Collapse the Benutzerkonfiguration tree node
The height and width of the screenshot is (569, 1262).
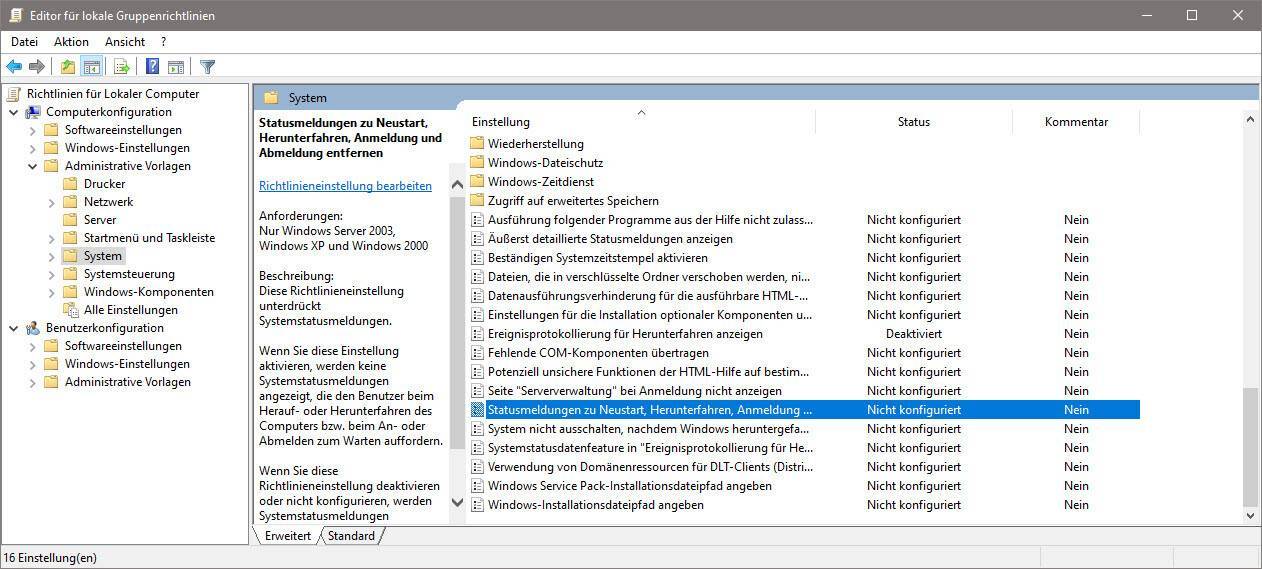(x=14, y=328)
